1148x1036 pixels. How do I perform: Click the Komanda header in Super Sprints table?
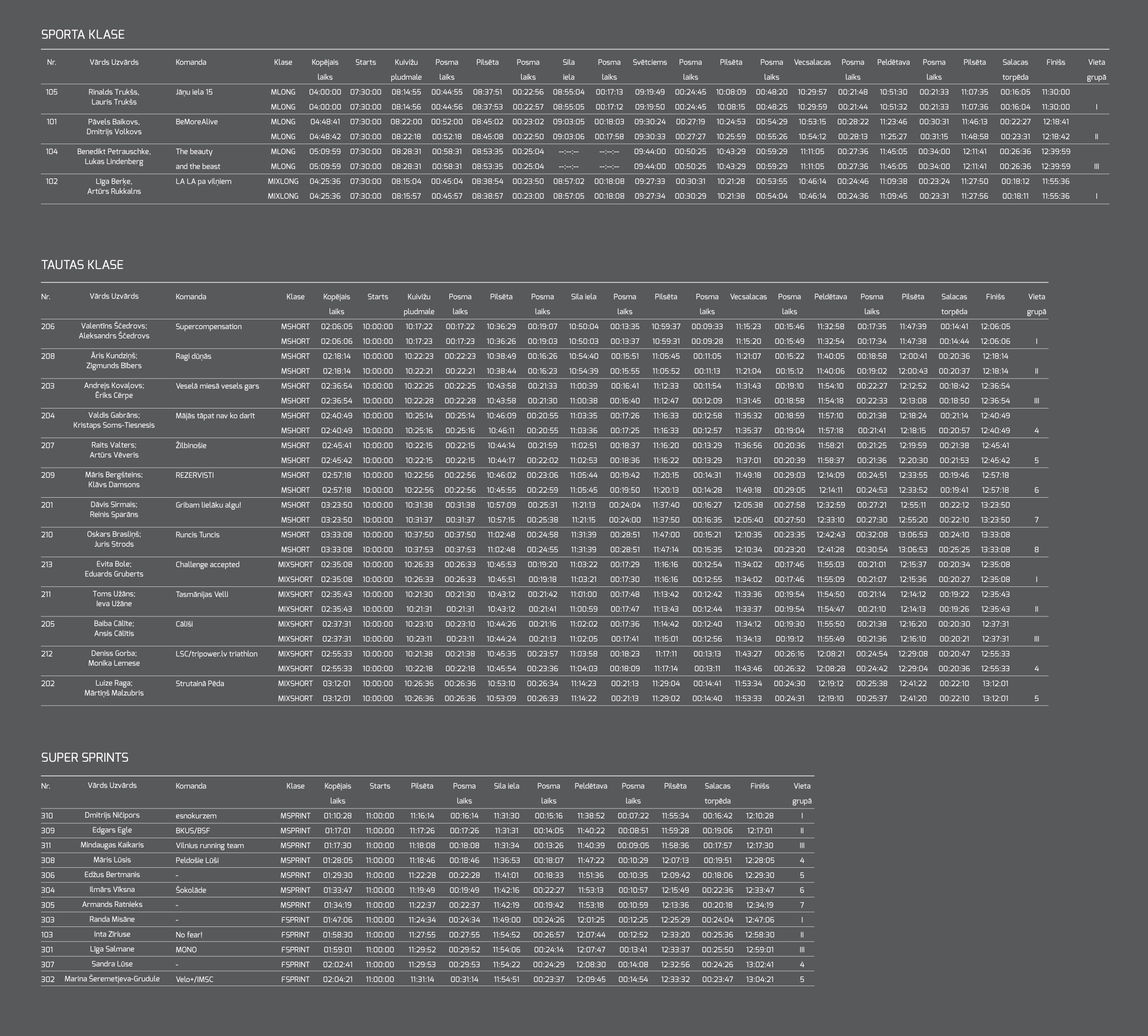(191, 786)
